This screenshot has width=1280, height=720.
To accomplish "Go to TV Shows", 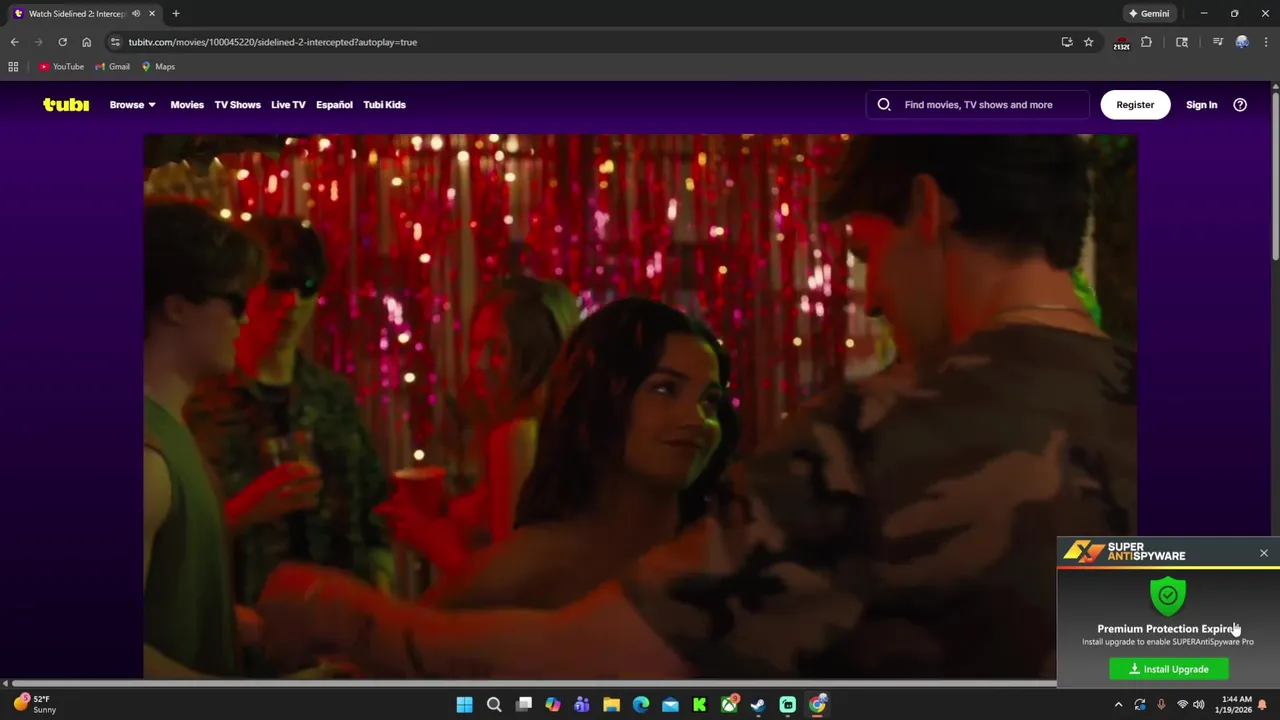I will click(x=237, y=104).
